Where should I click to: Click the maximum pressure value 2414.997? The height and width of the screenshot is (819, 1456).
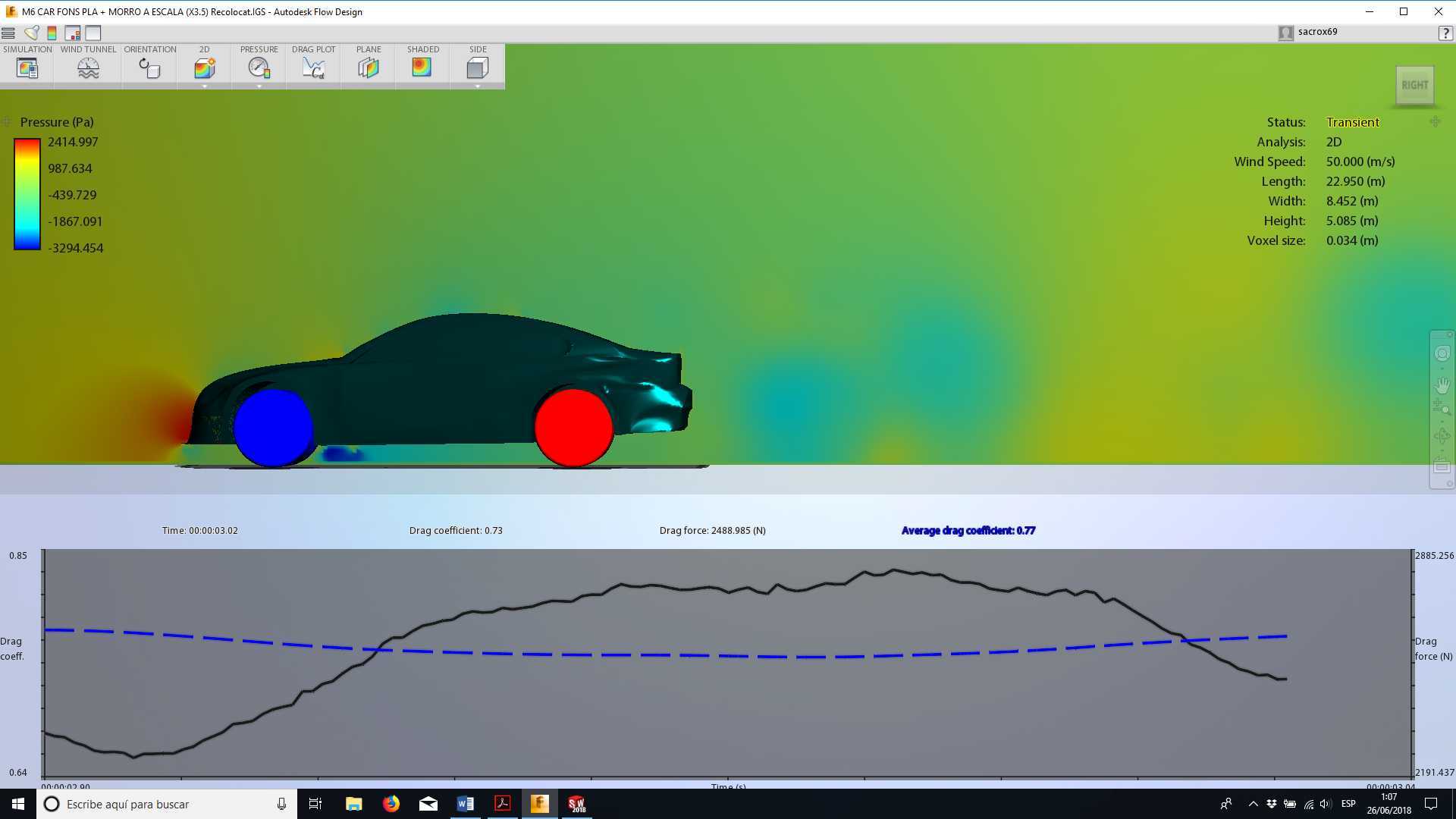point(73,142)
